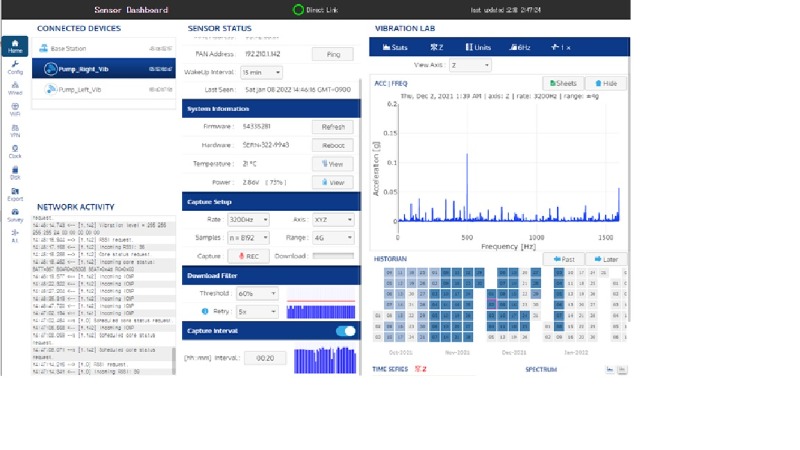Click the Download progress bar
This screenshot has width=800, height=450.
point(333,256)
